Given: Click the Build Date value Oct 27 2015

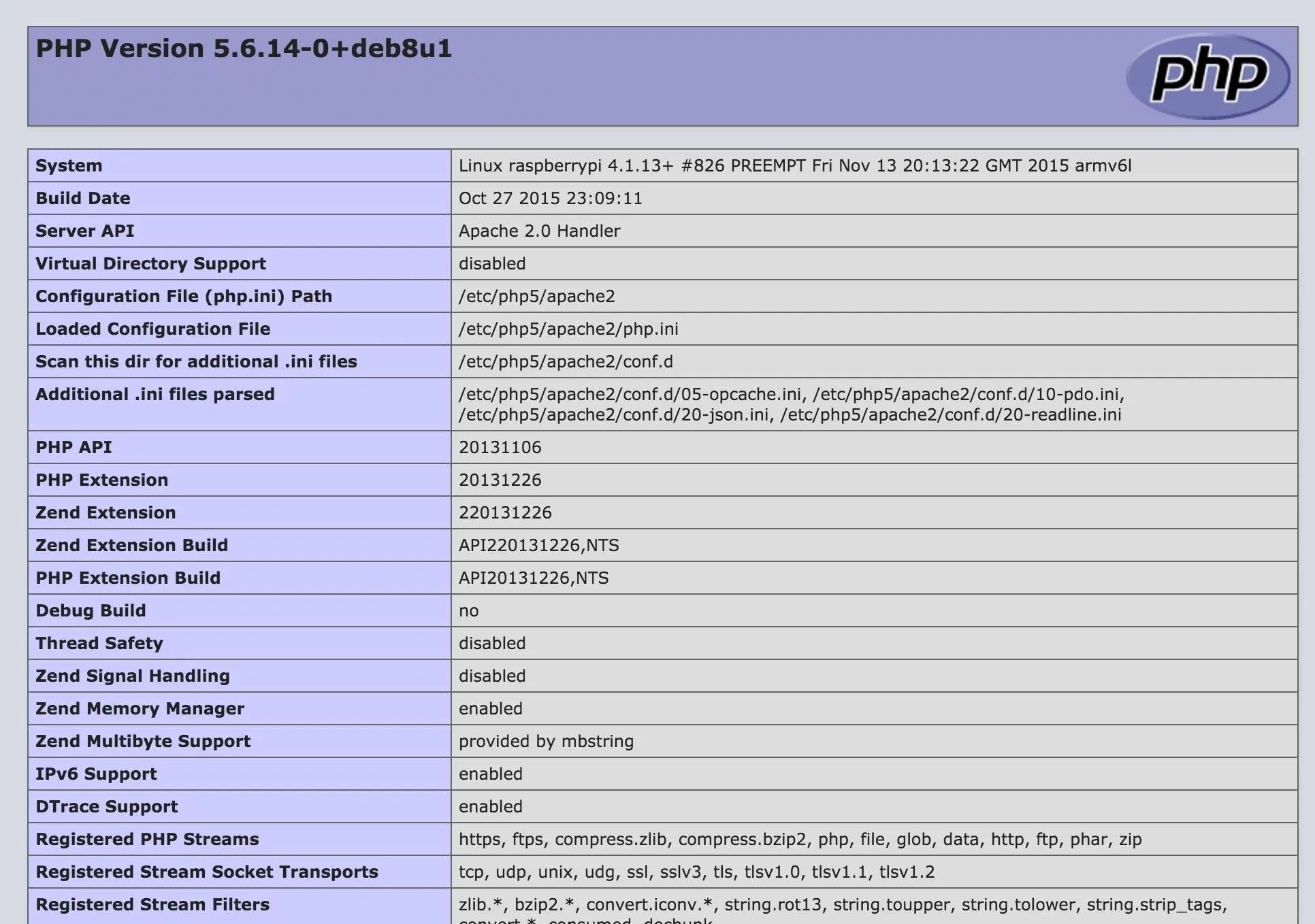Looking at the screenshot, I should tap(550, 199).
